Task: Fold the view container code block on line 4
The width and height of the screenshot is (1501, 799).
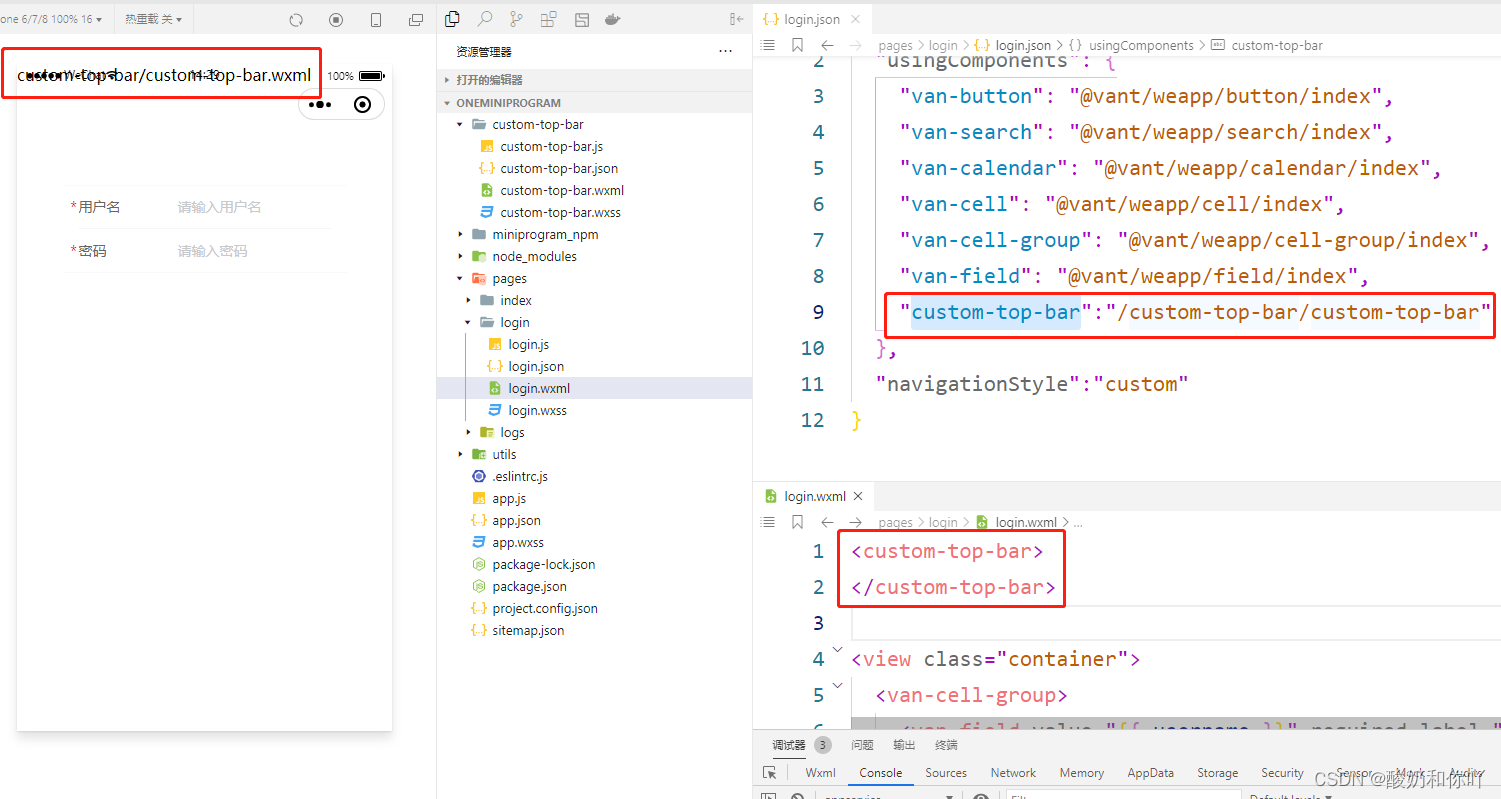Action: 838,652
